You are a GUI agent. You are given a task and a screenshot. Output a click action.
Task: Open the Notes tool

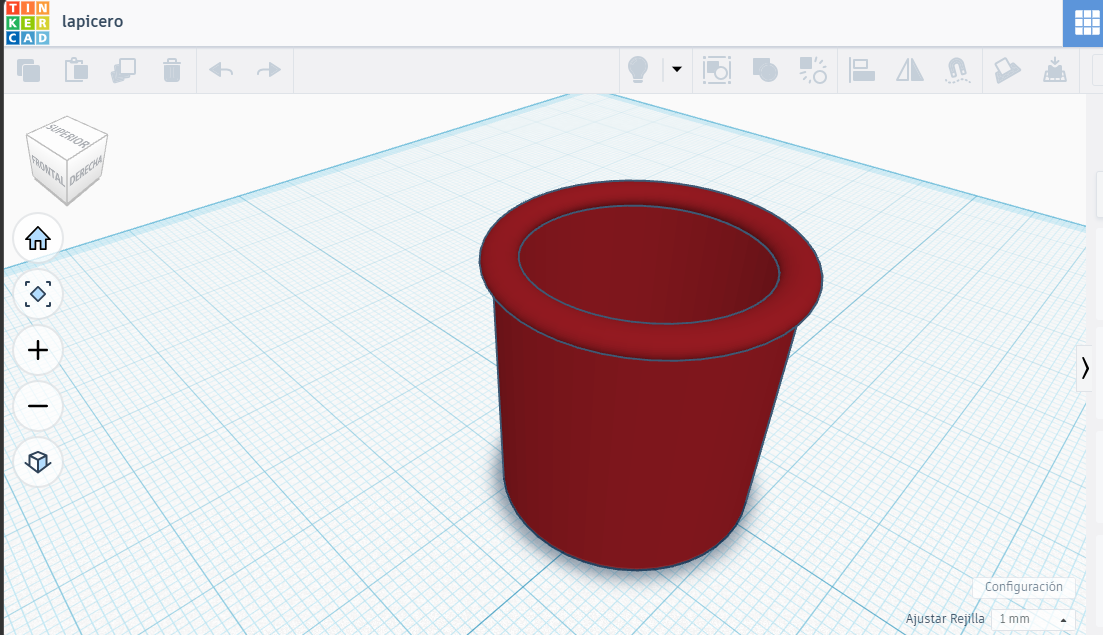(x=1007, y=70)
